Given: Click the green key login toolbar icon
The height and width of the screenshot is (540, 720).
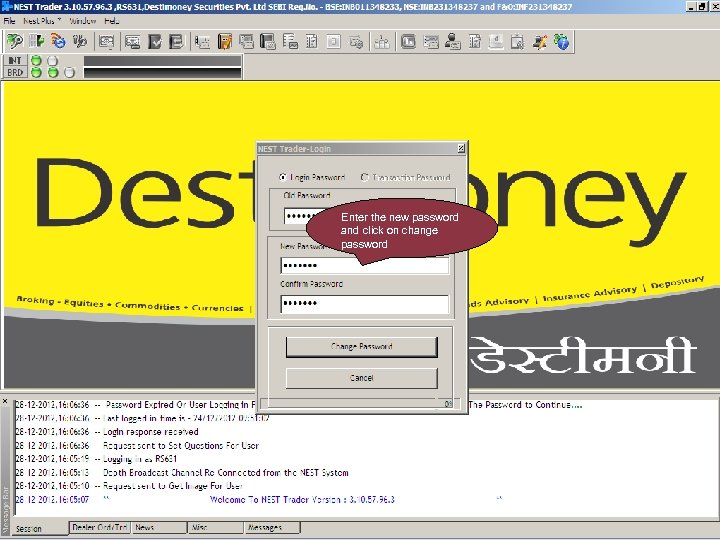Looking at the screenshot, I should (x=14, y=42).
